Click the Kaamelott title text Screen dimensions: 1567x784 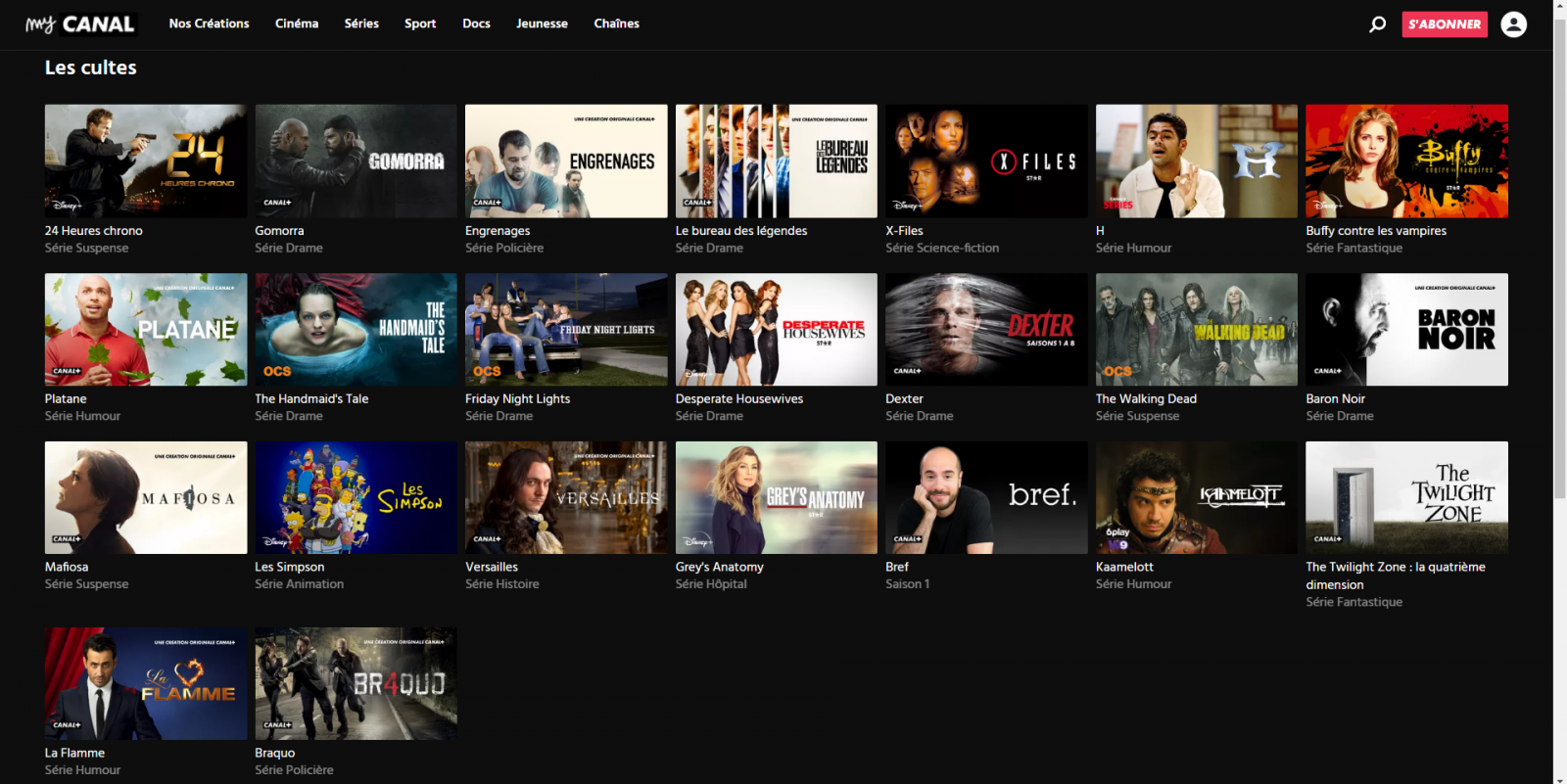click(x=1124, y=567)
